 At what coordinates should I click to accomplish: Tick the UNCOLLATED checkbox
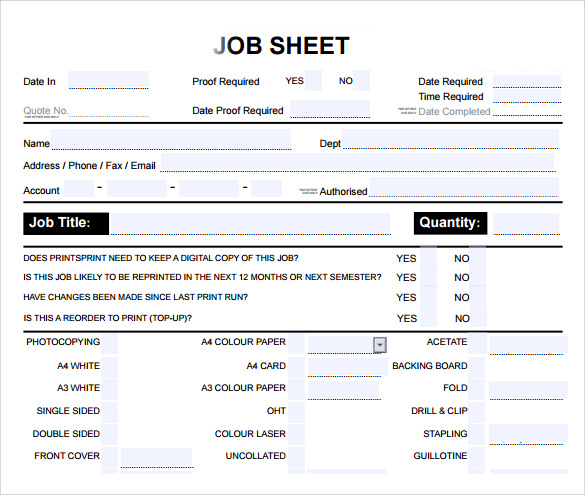[x=297, y=457]
